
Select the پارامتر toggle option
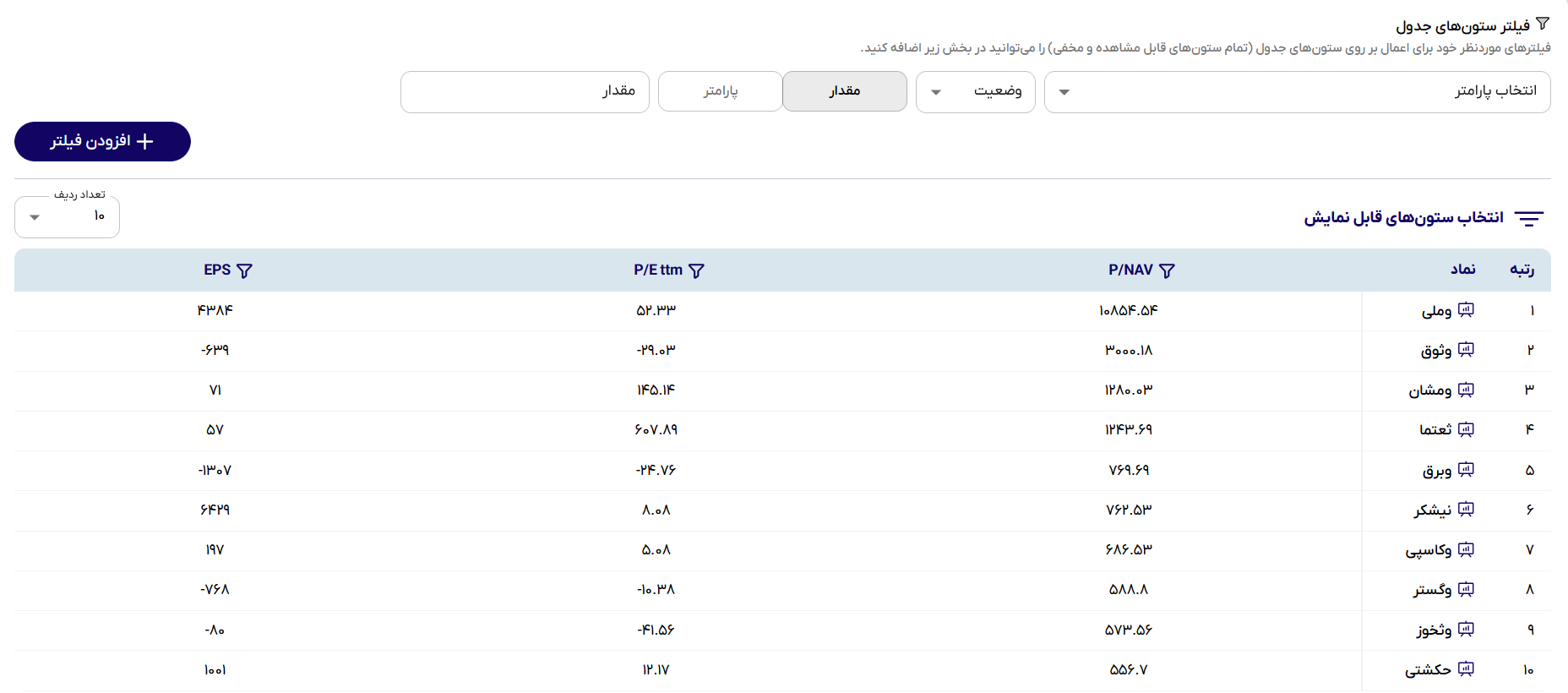pos(721,91)
